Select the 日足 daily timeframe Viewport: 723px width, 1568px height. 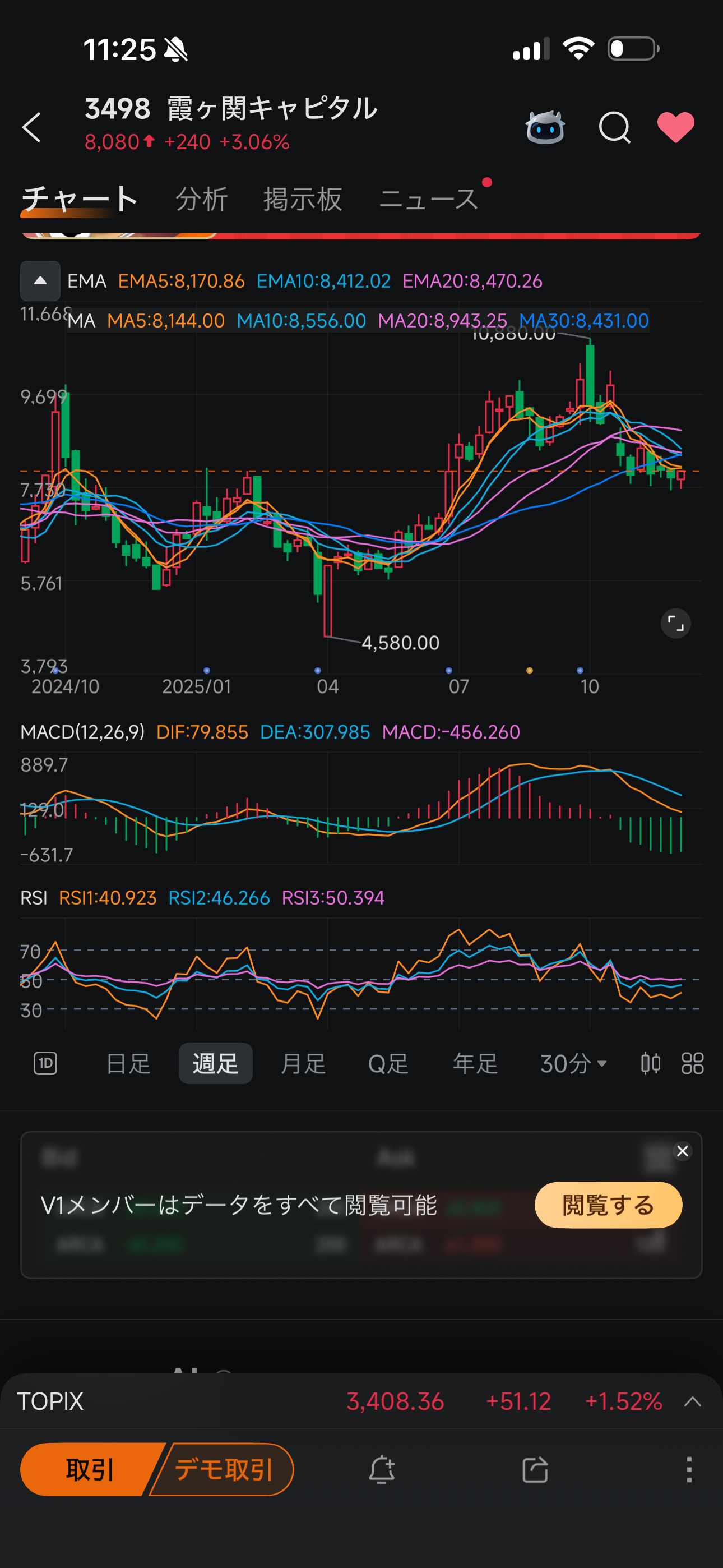[x=128, y=1063]
